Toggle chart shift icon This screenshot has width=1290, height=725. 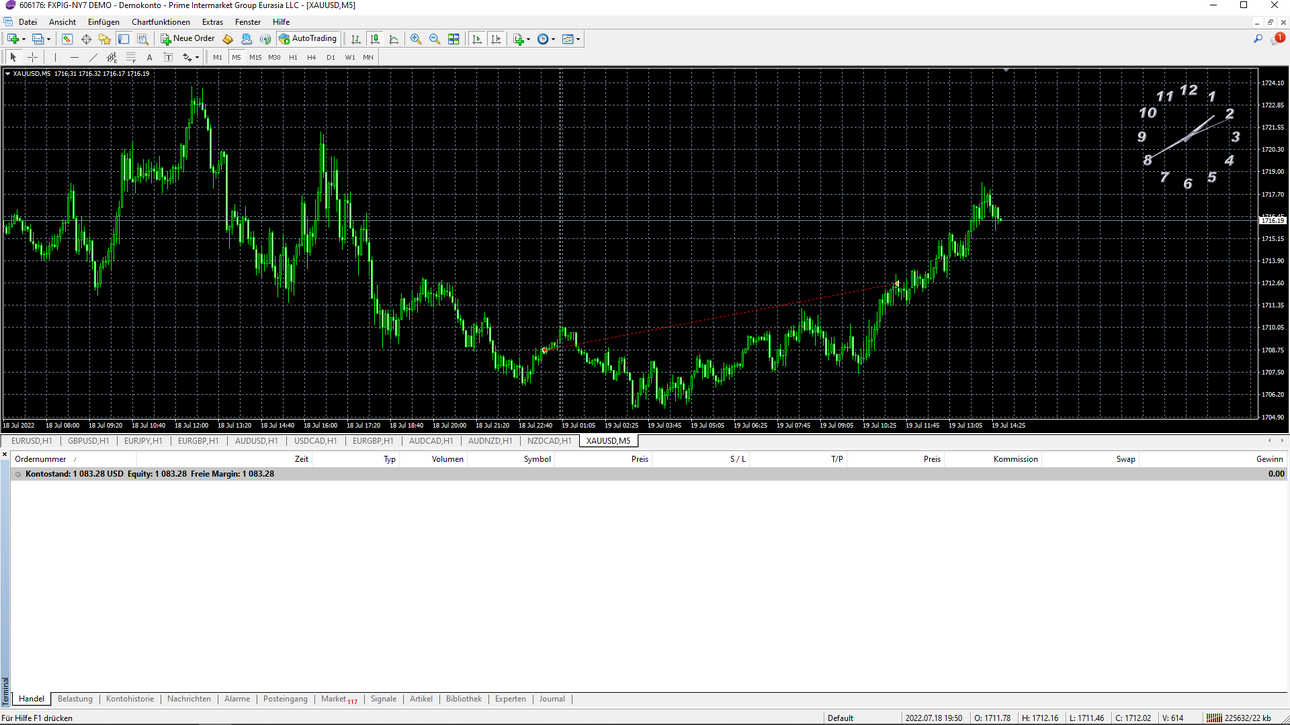(496, 39)
